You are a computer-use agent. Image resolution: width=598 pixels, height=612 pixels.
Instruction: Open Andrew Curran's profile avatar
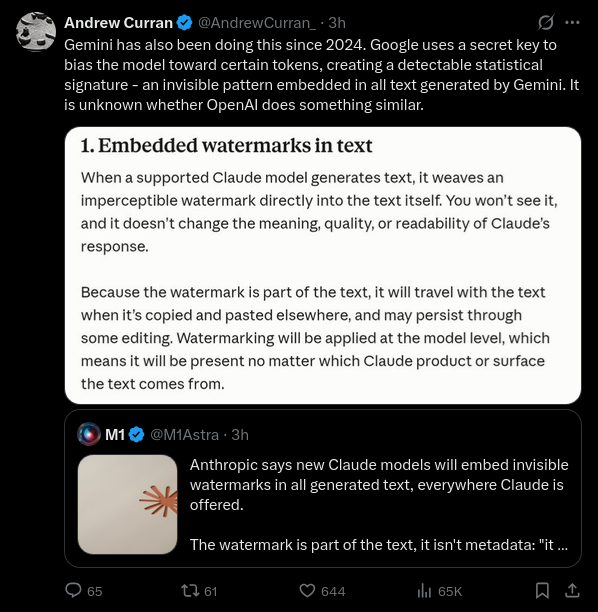[36, 32]
